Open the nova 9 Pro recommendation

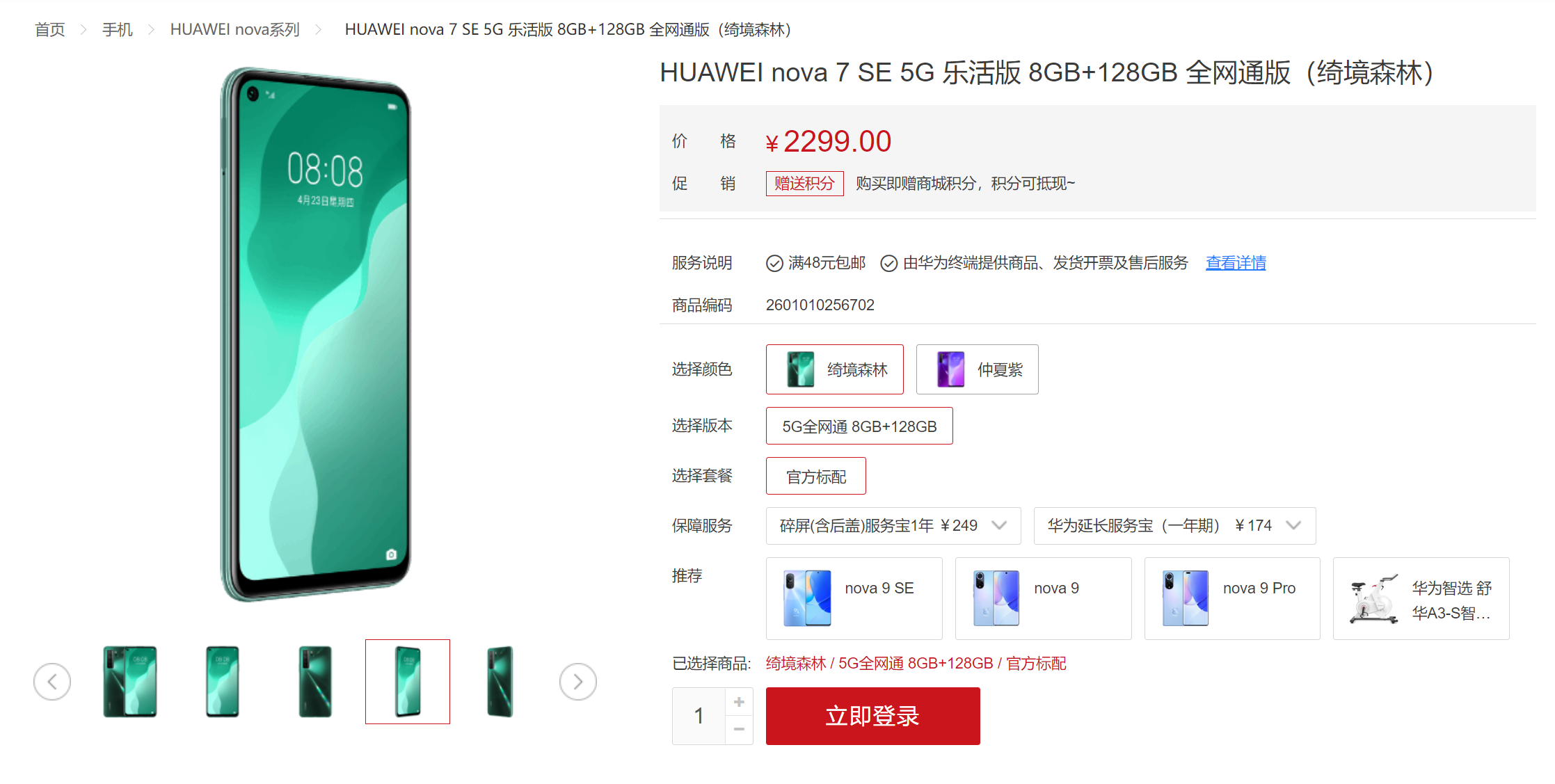click(x=1232, y=598)
